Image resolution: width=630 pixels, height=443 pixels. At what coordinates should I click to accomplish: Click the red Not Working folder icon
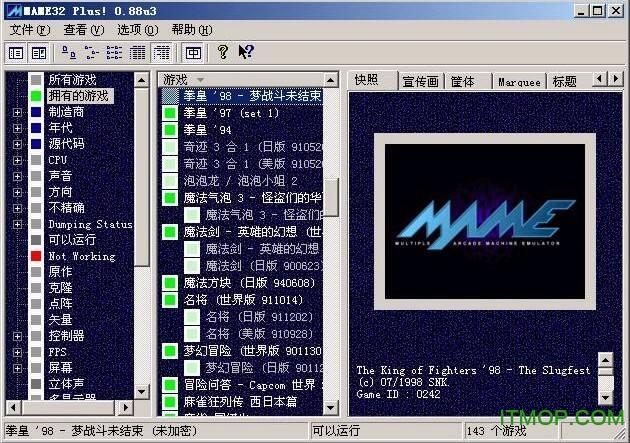[36, 256]
